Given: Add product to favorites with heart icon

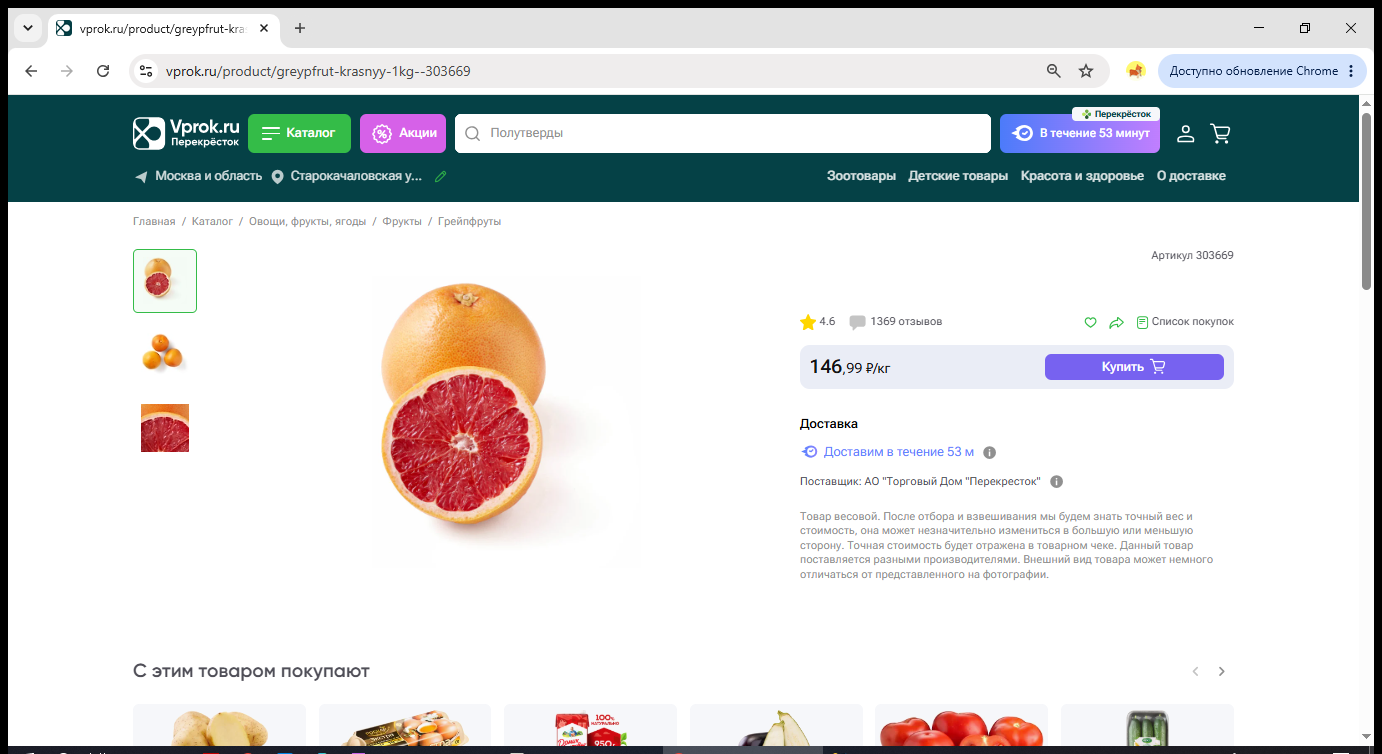Looking at the screenshot, I should [x=1091, y=322].
